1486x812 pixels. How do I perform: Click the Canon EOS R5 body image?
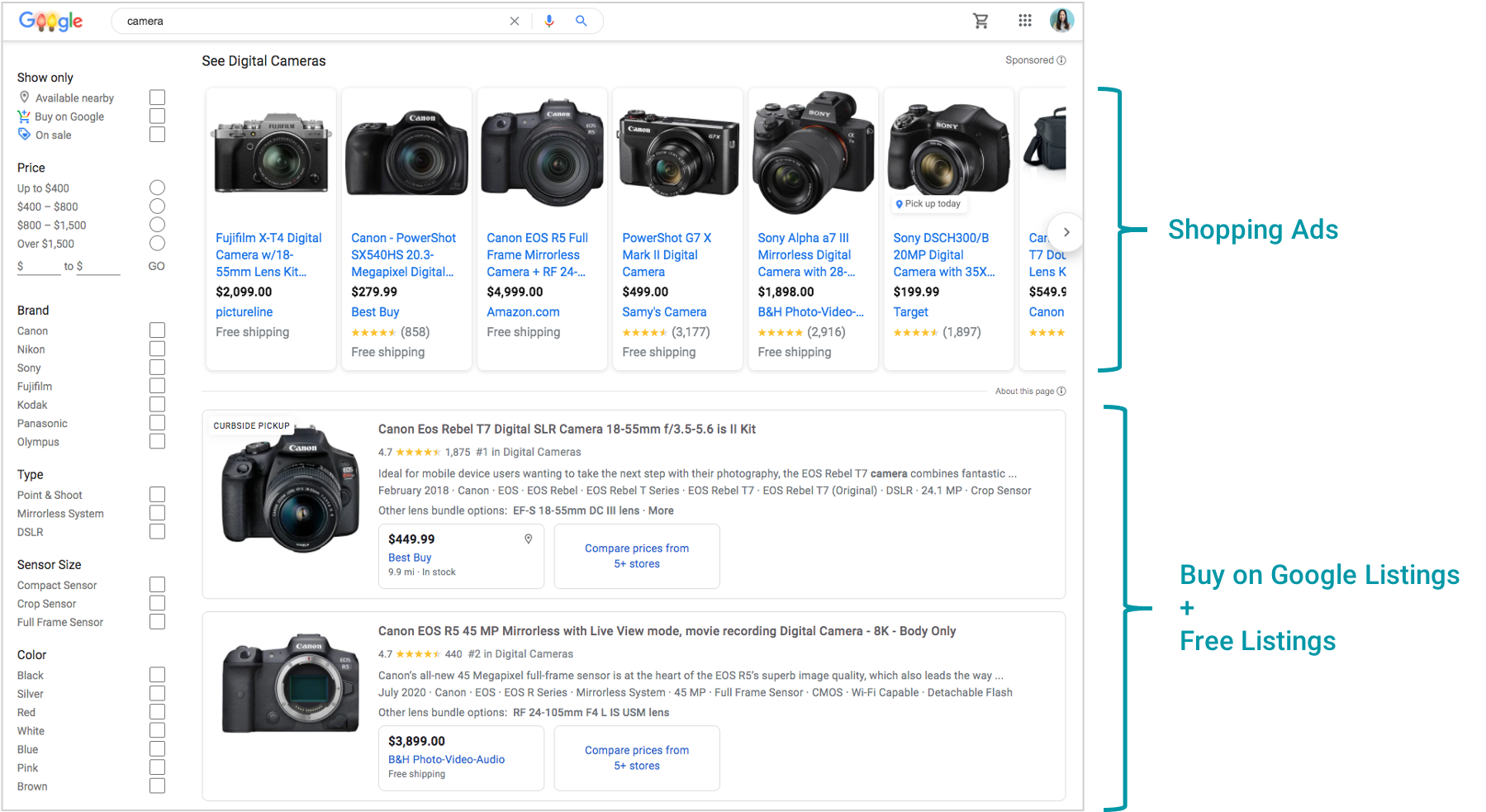pos(290,683)
